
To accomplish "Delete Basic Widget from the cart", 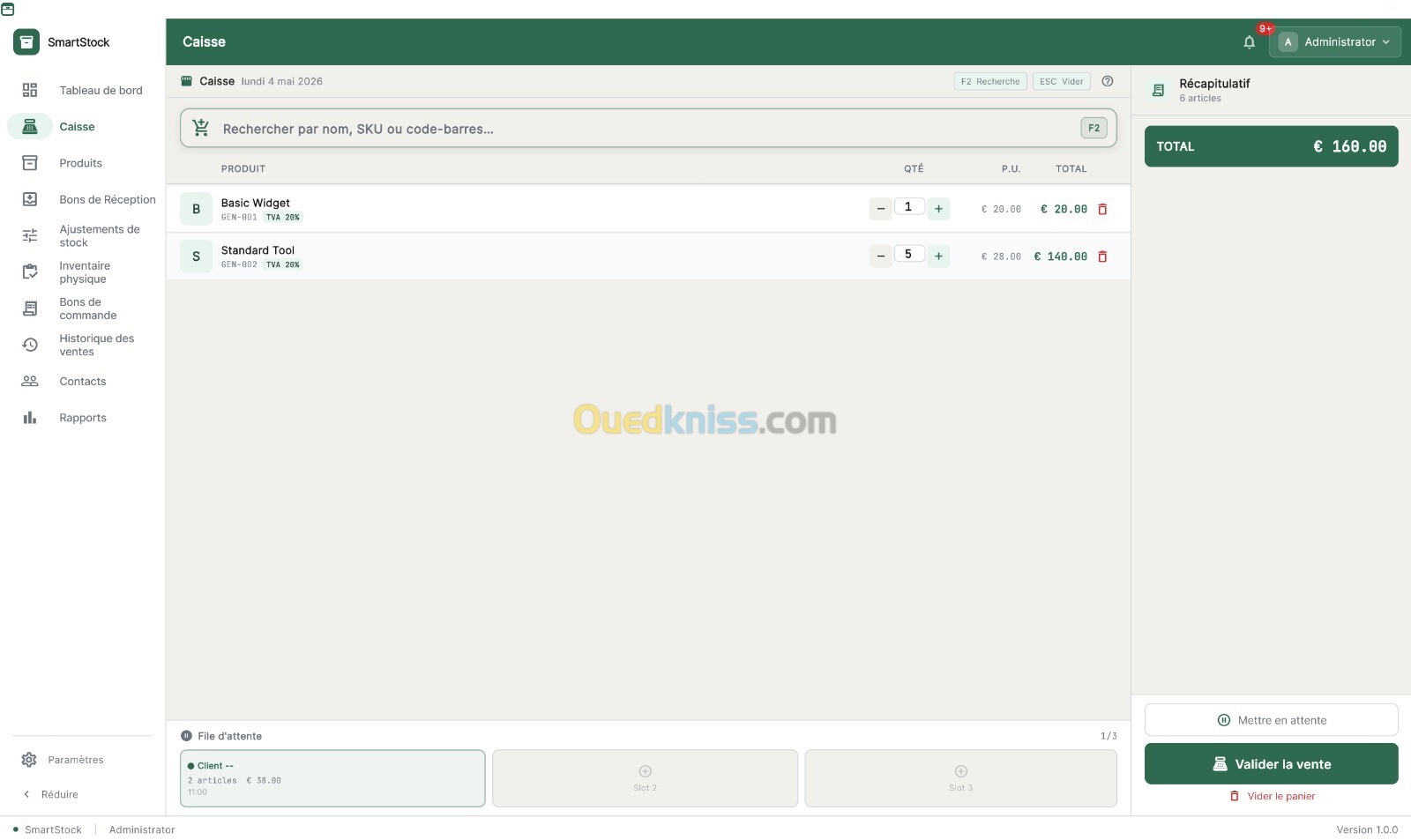I will 1102,209.
